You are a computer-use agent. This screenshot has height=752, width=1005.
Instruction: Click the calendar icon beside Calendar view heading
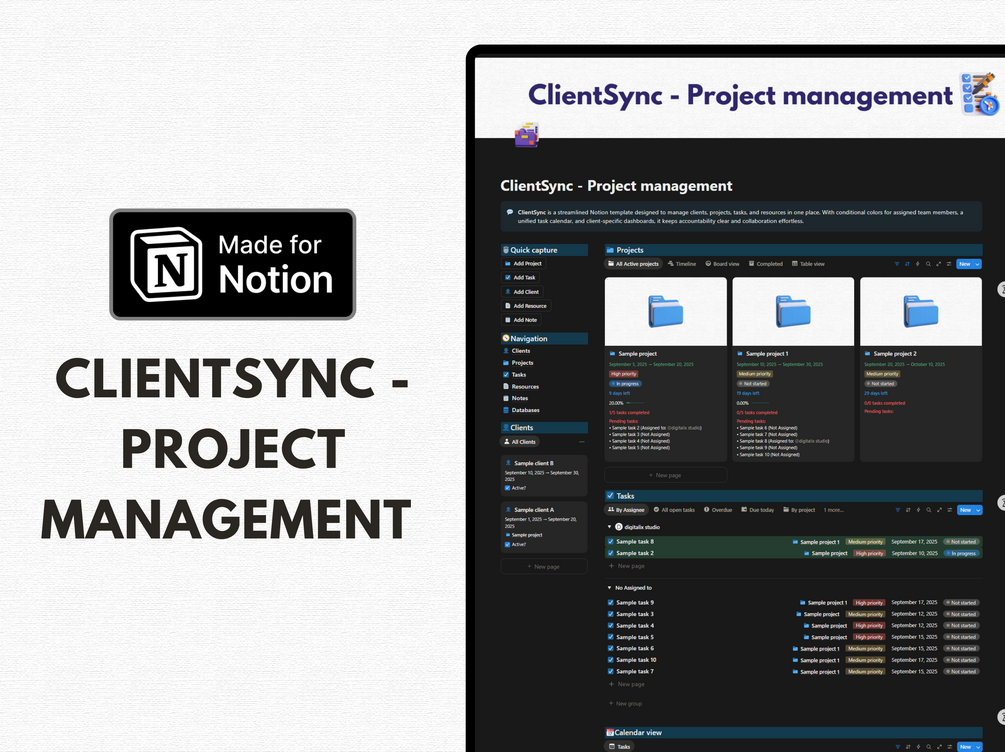click(x=610, y=732)
